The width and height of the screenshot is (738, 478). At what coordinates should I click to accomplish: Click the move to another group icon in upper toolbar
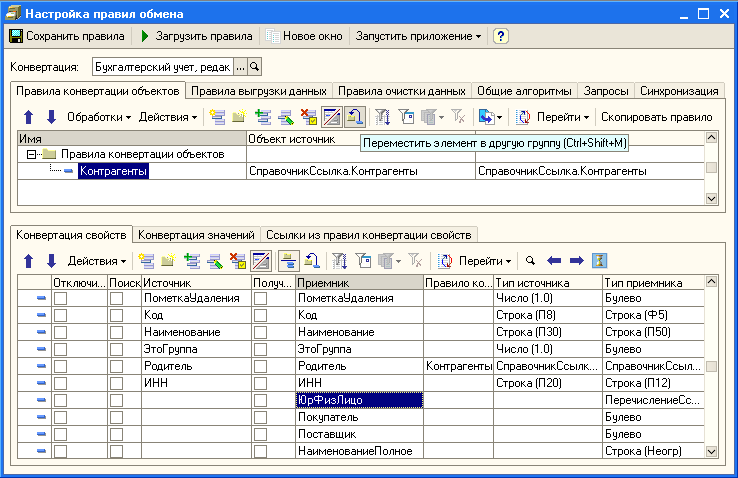(x=353, y=117)
